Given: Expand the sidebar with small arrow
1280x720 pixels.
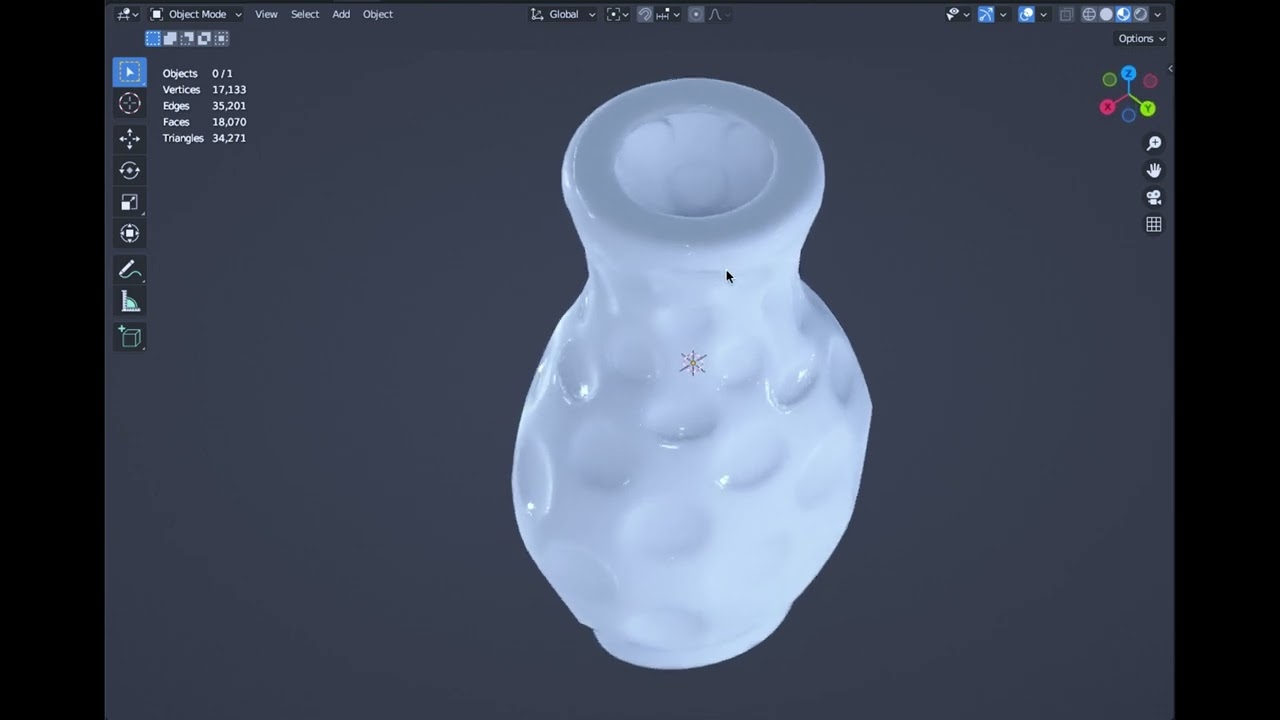Looking at the screenshot, I should pos(1169,69).
